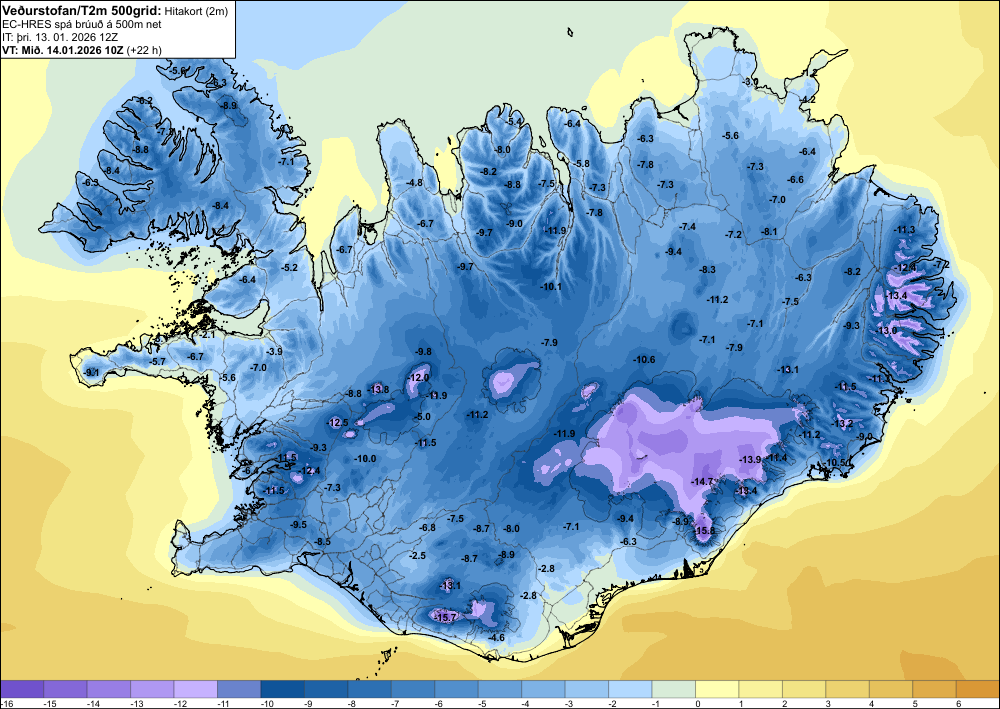Click the -5.4 temperature label

515,122
